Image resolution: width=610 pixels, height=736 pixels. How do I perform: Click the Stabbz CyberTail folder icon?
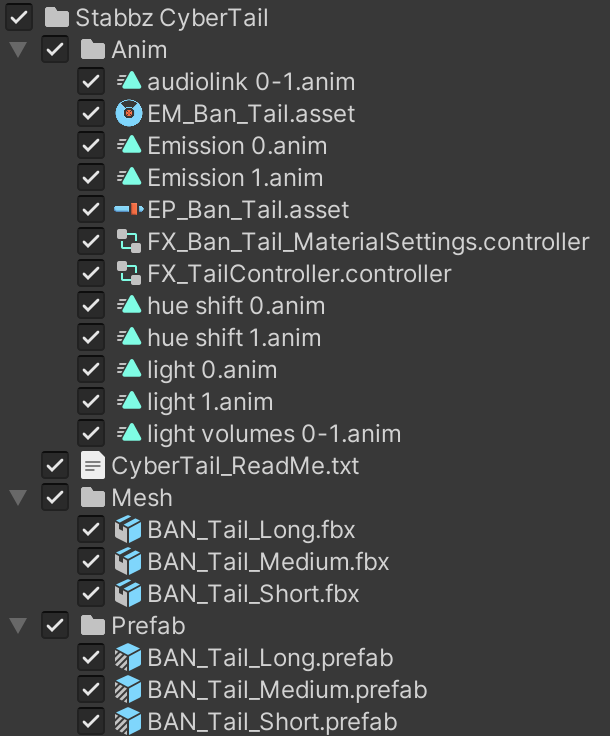(57, 18)
